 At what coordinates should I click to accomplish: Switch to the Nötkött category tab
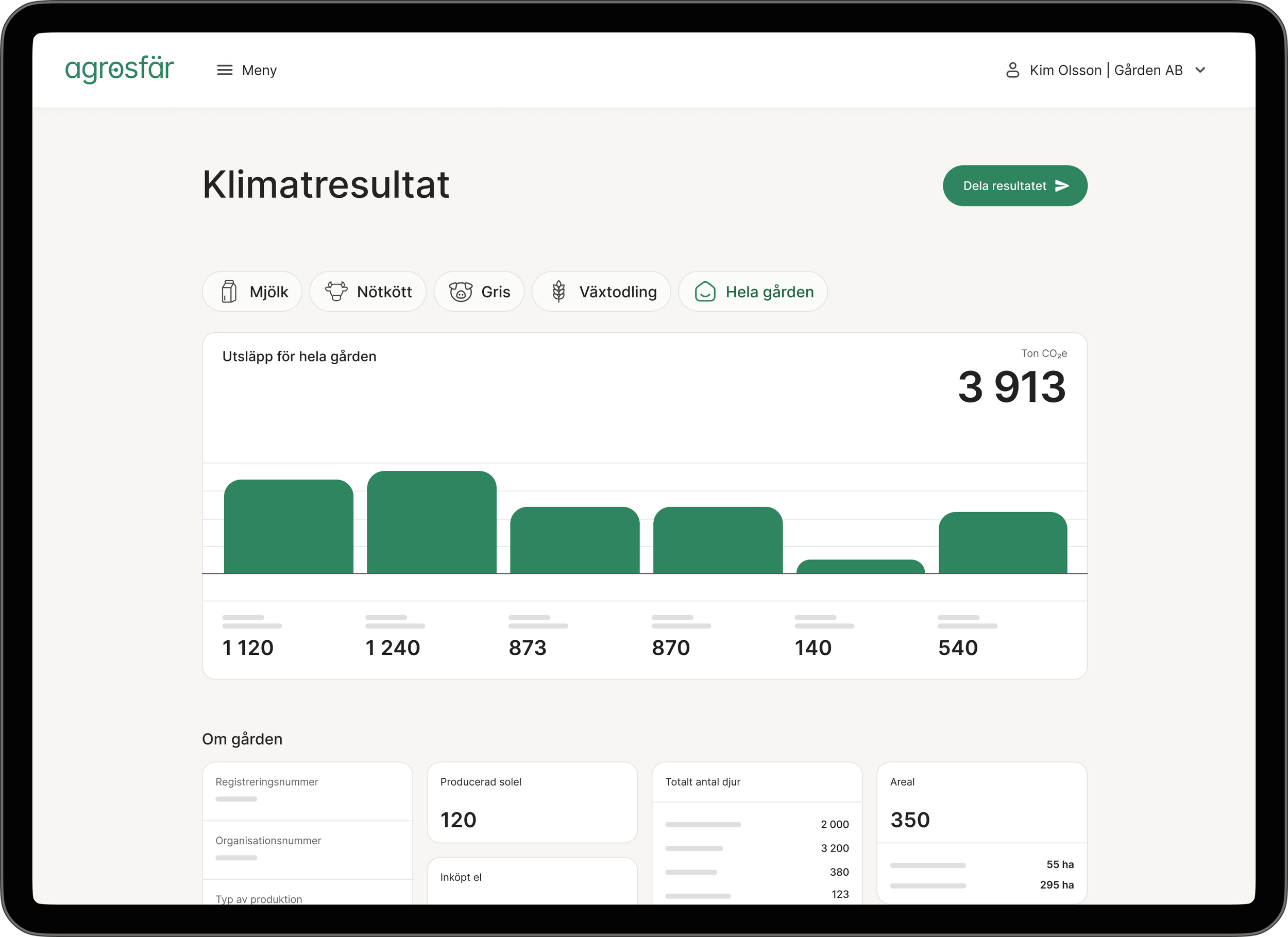coord(368,292)
